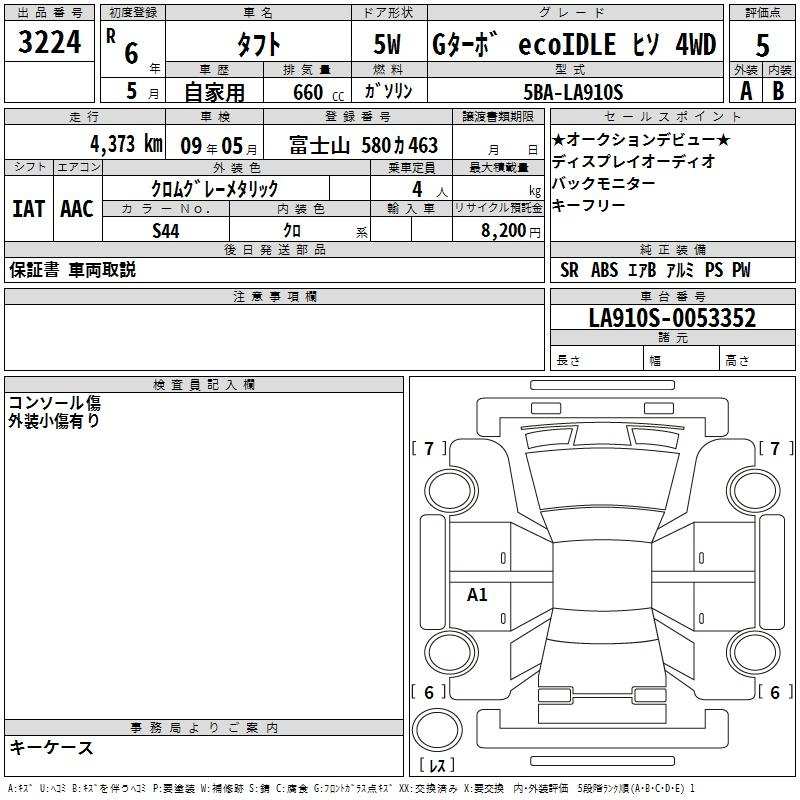The width and height of the screenshot is (800, 800).
Task: Click the [レス] spare tire marker
Action: tap(437, 766)
